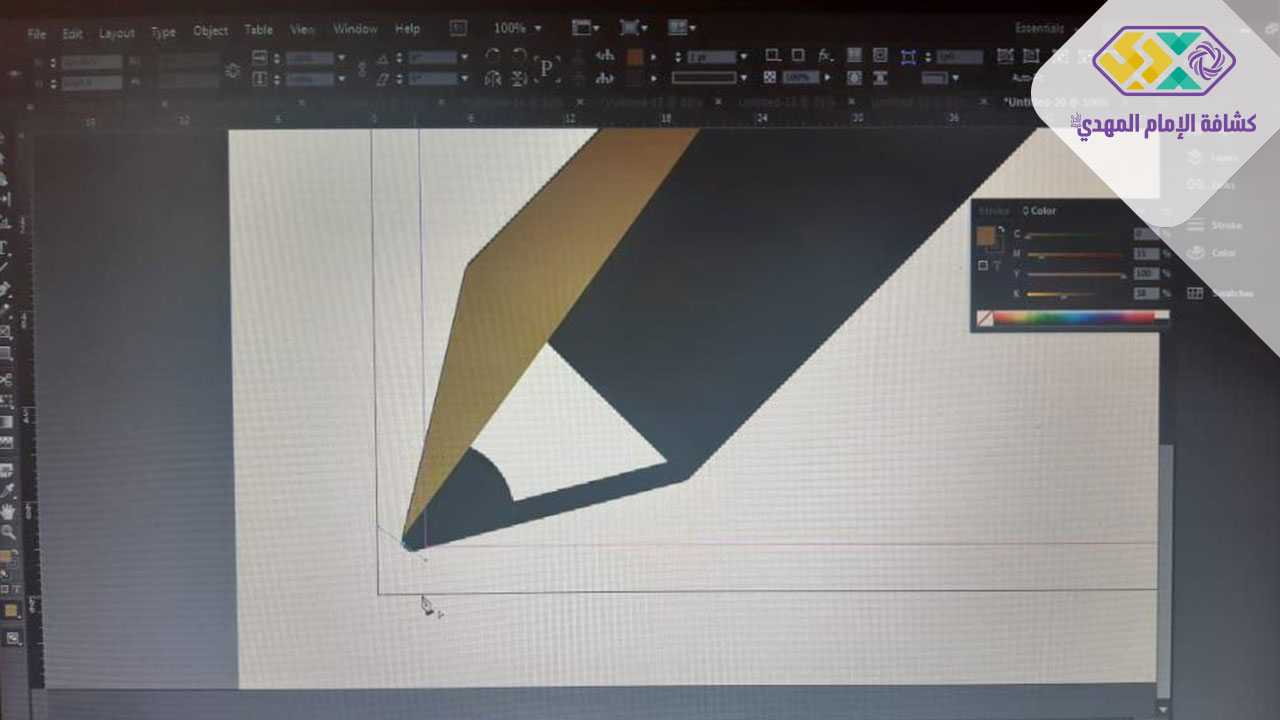Expand the Essentials workspace switcher
This screenshot has height=720, width=1280.
coord(1040,29)
